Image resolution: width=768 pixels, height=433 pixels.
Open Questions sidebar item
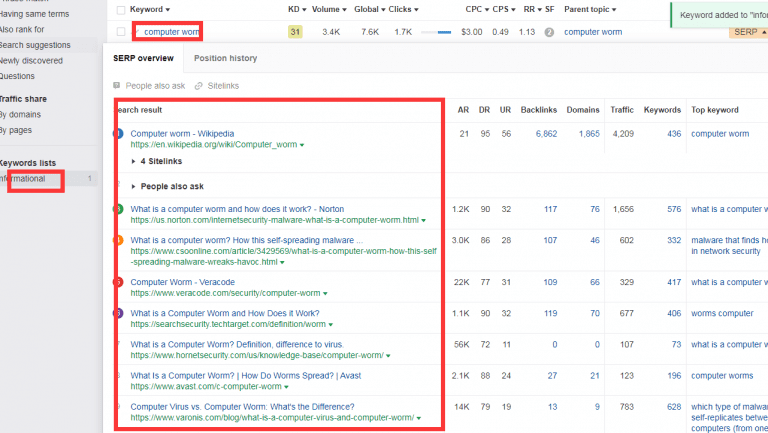pos(17,76)
